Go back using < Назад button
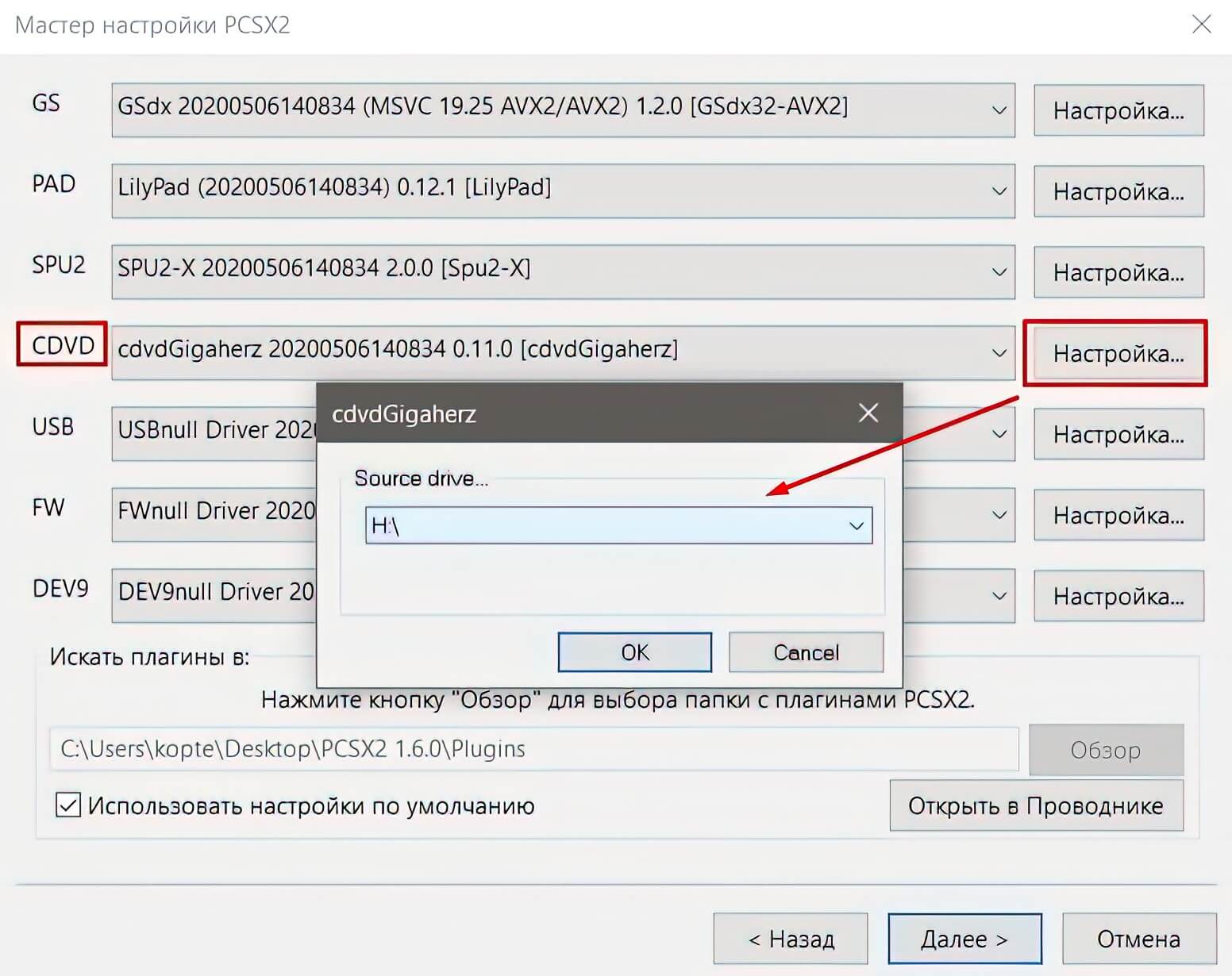1232x976 pixels. (790, 939)
